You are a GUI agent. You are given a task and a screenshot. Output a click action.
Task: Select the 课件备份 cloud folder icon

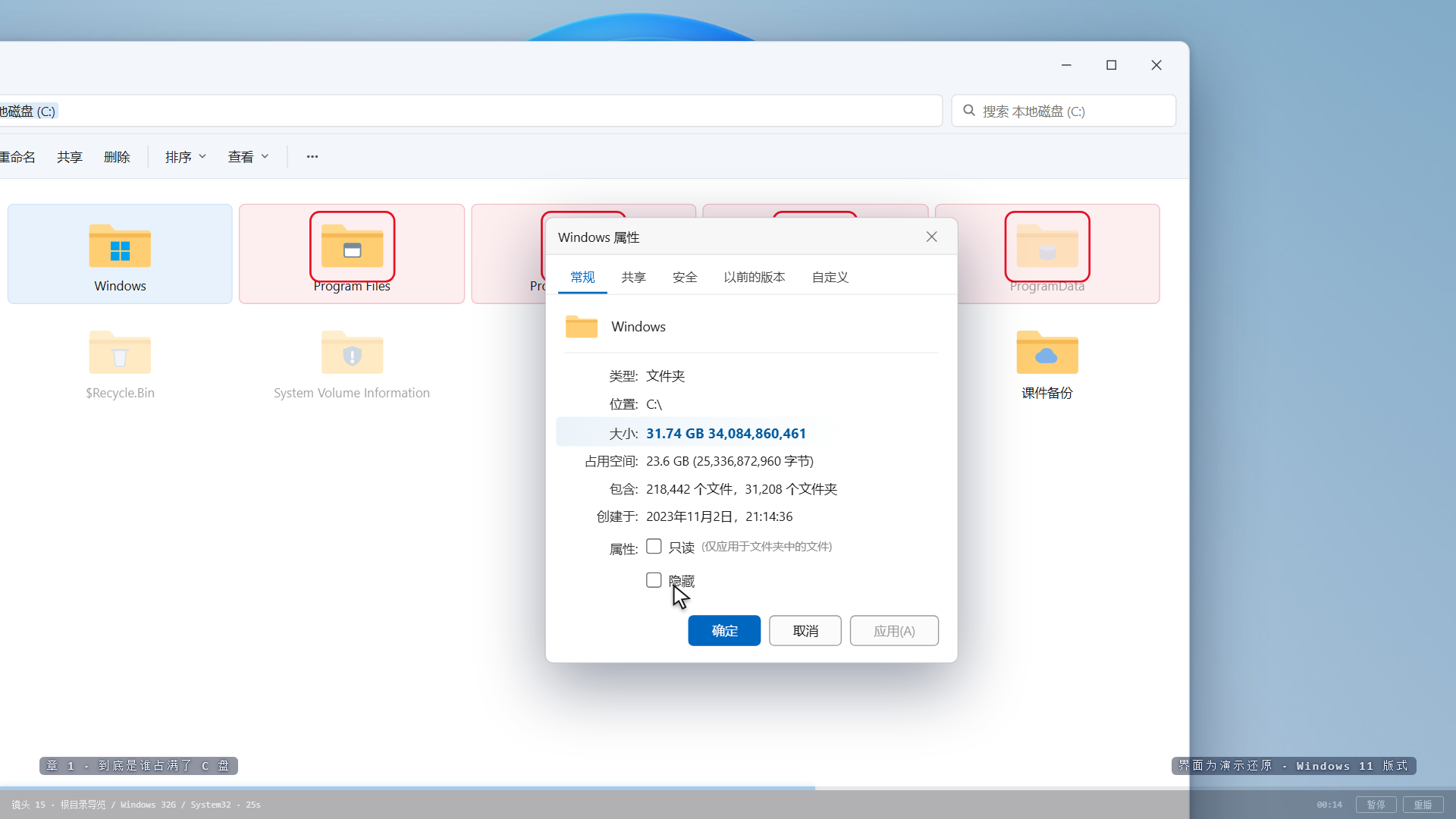[1047, 352]
